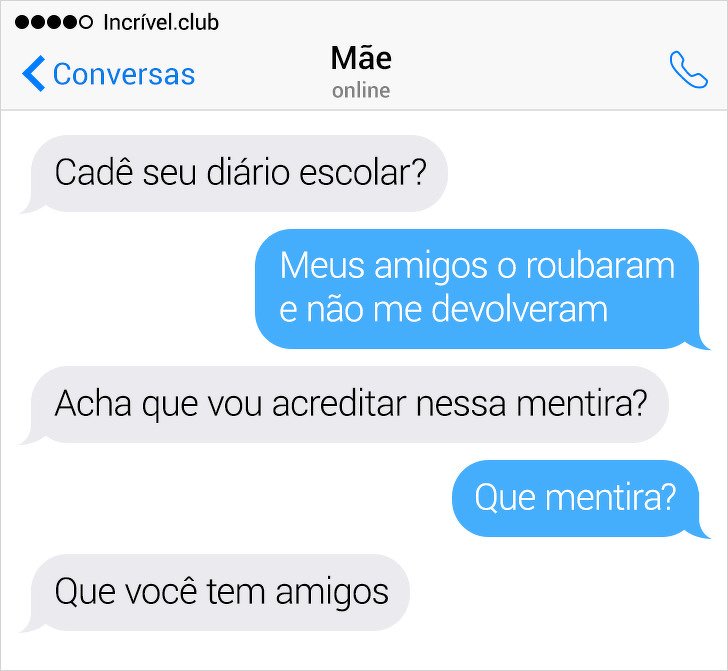Select the "Meus amigos o roubaram" bubble
The image size is (728, 671).
coord(482,289)
